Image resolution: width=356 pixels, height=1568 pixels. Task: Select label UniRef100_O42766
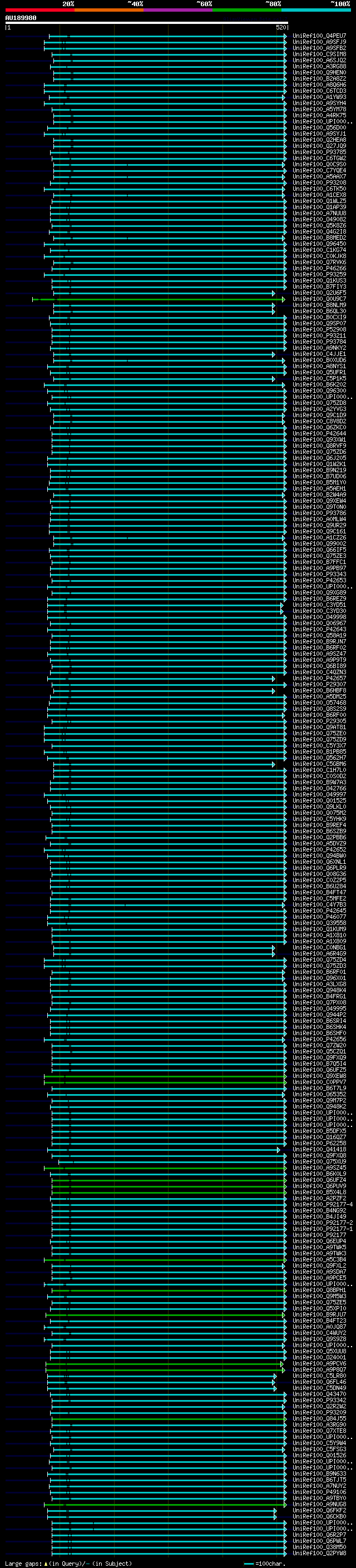tap(319, 789)
